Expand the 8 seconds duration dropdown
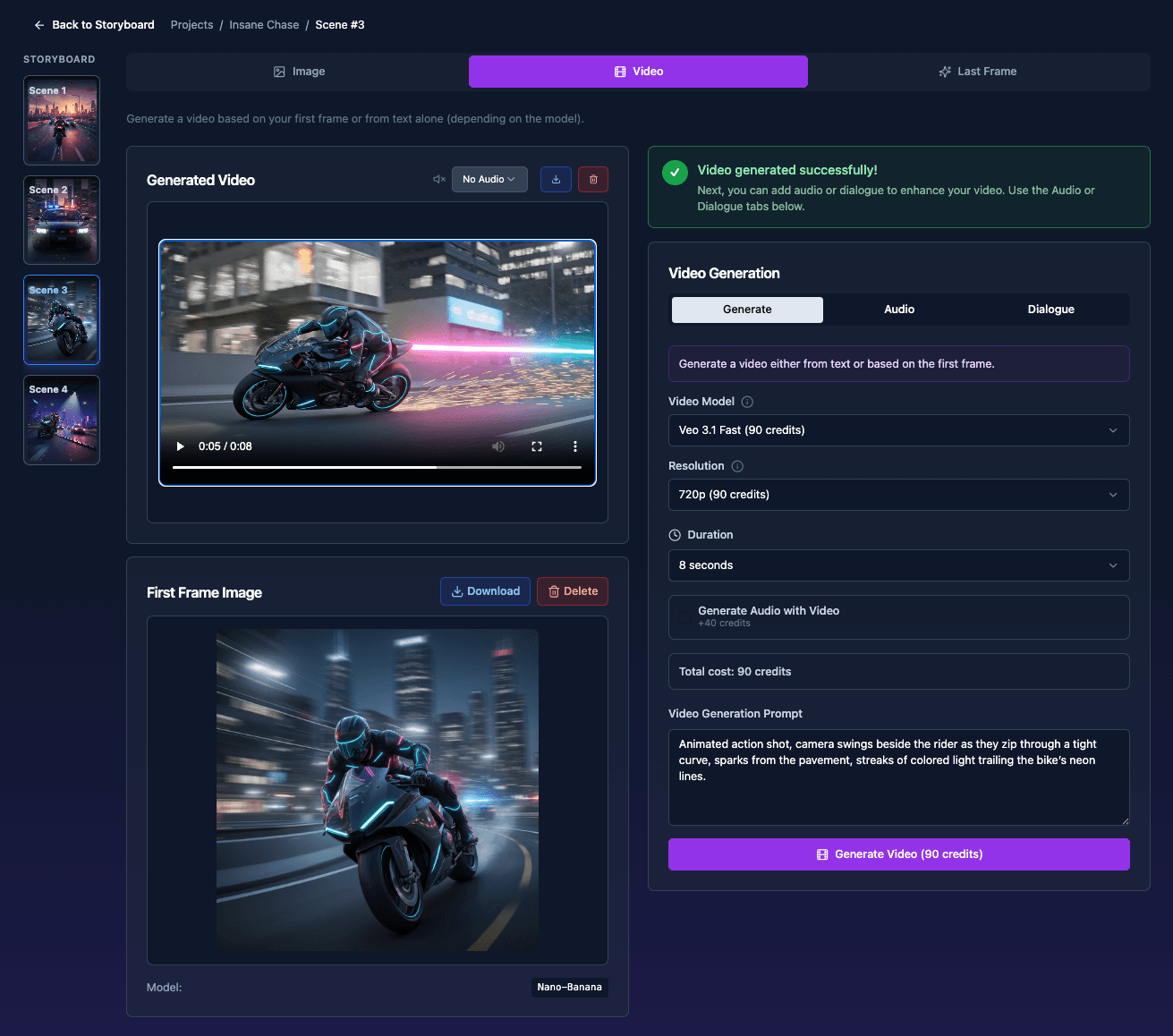 point(898,565)
